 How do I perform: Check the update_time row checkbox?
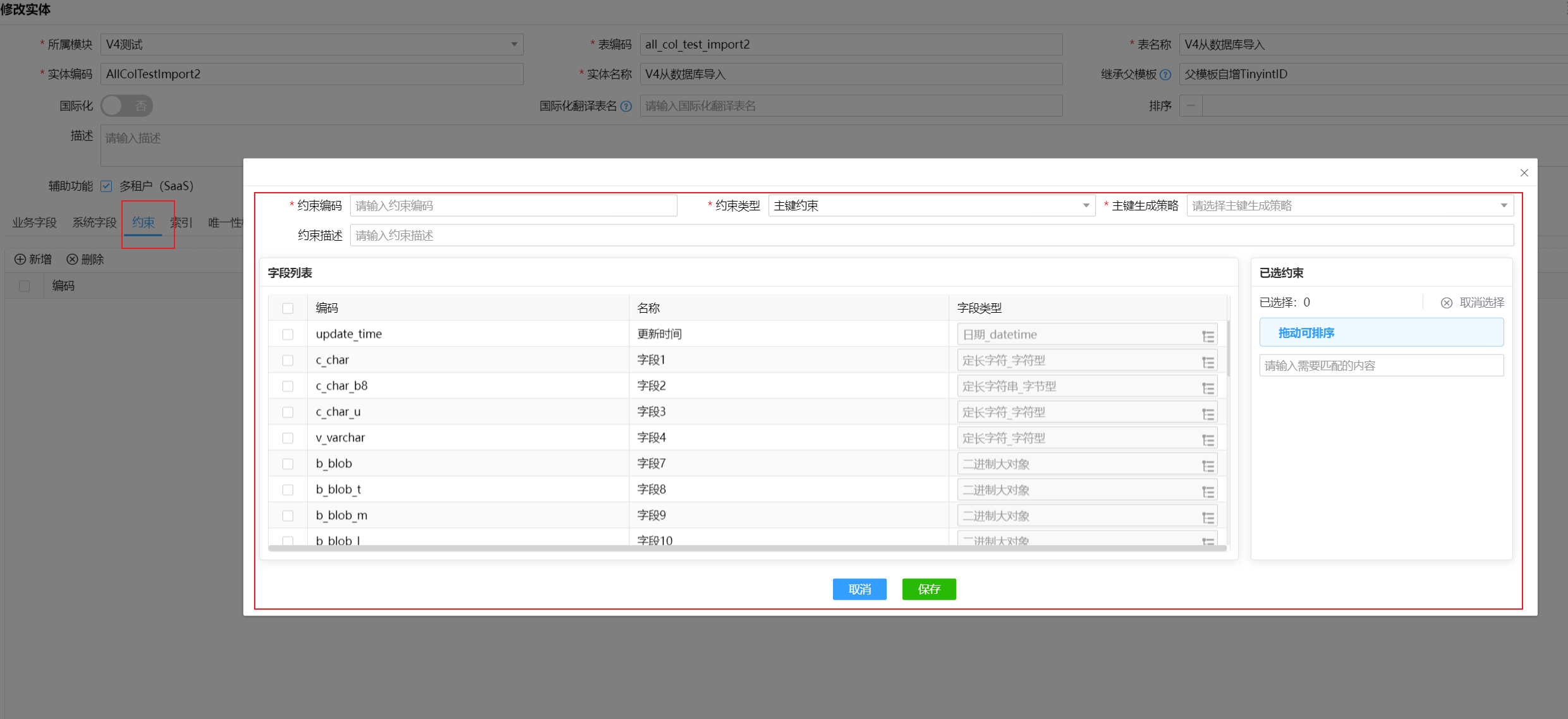288,334
